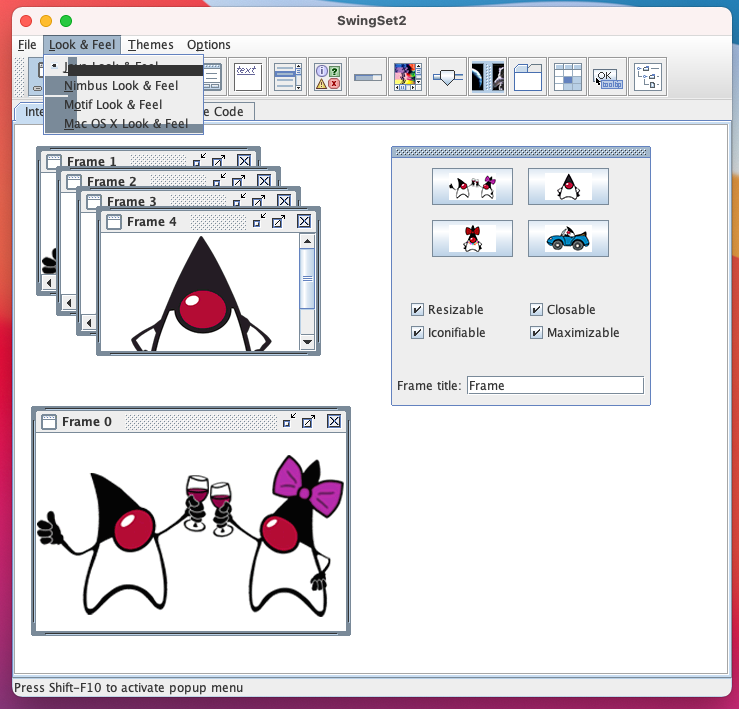The width and height of the screenshot is (739, 709).
Task: Click the down arrow on Frame 4 scrollbar
Action: click(x=307, y=343)
